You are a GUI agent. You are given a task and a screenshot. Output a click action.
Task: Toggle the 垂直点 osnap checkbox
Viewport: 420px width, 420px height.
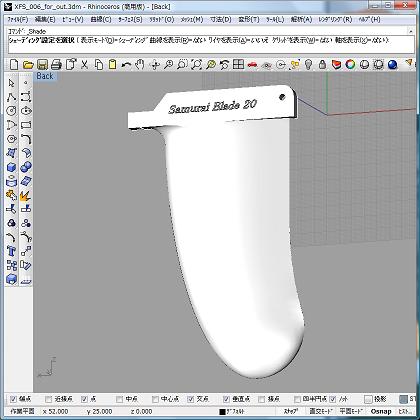(227, 399)
